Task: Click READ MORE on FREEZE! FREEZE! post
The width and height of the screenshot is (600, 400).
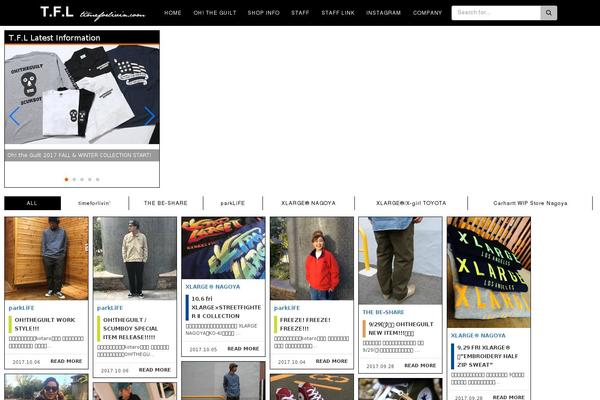Action: (331, 361)
